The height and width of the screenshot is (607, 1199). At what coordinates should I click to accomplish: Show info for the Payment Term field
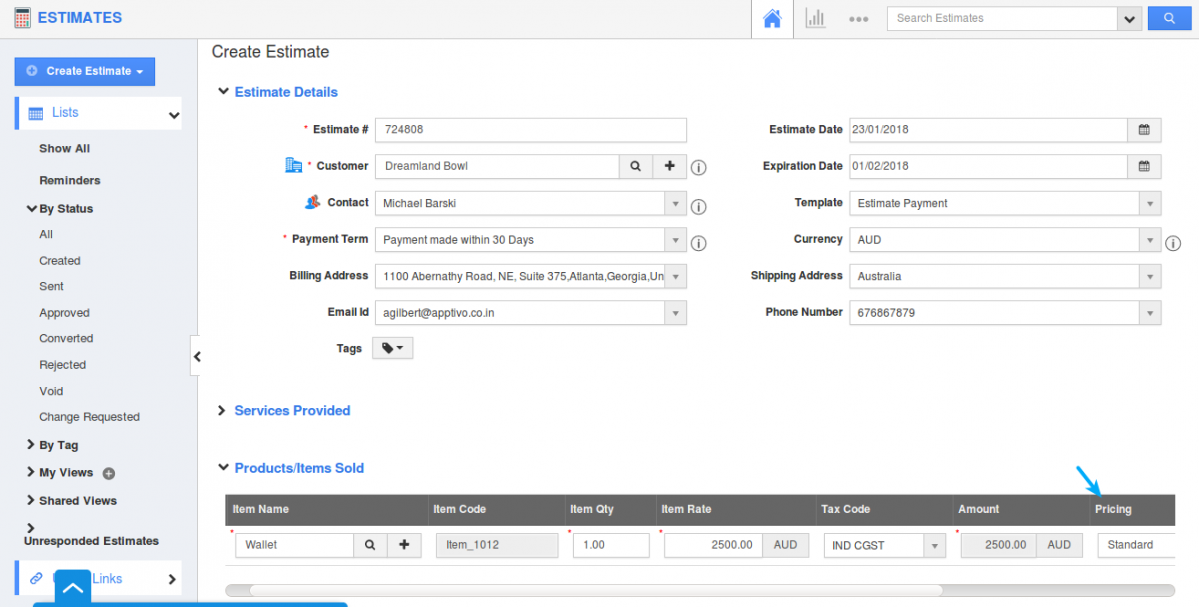coord(698,243)
